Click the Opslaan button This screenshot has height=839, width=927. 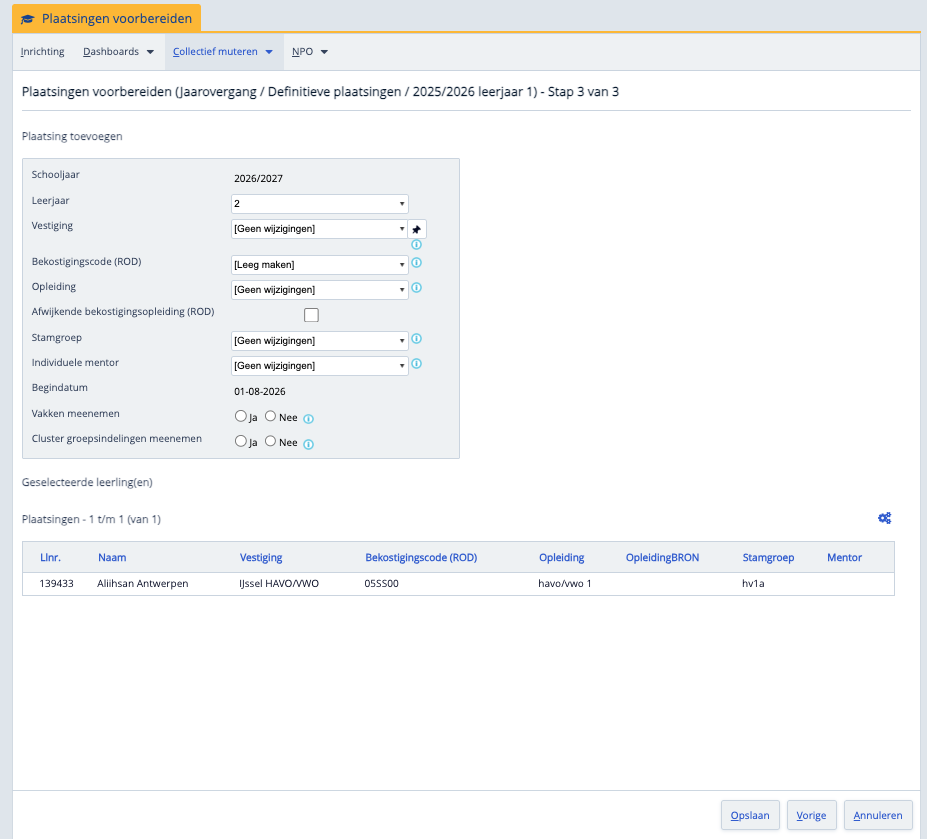pyautogui.click(x=750, y=815)
